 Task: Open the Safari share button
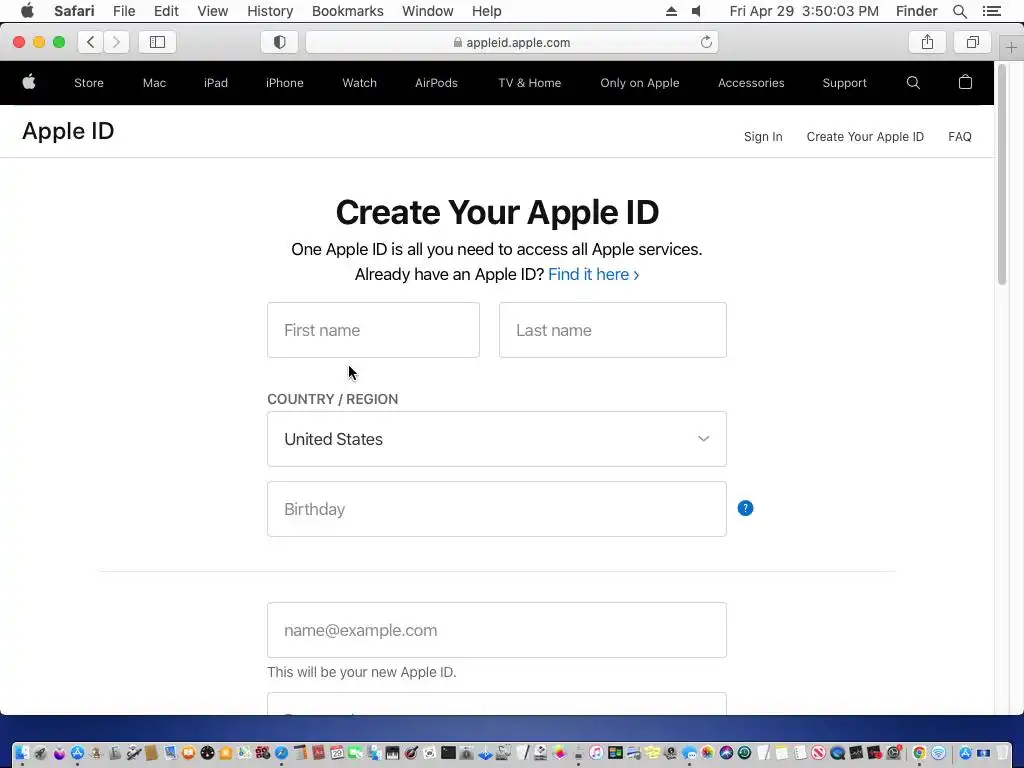[927, 42]
